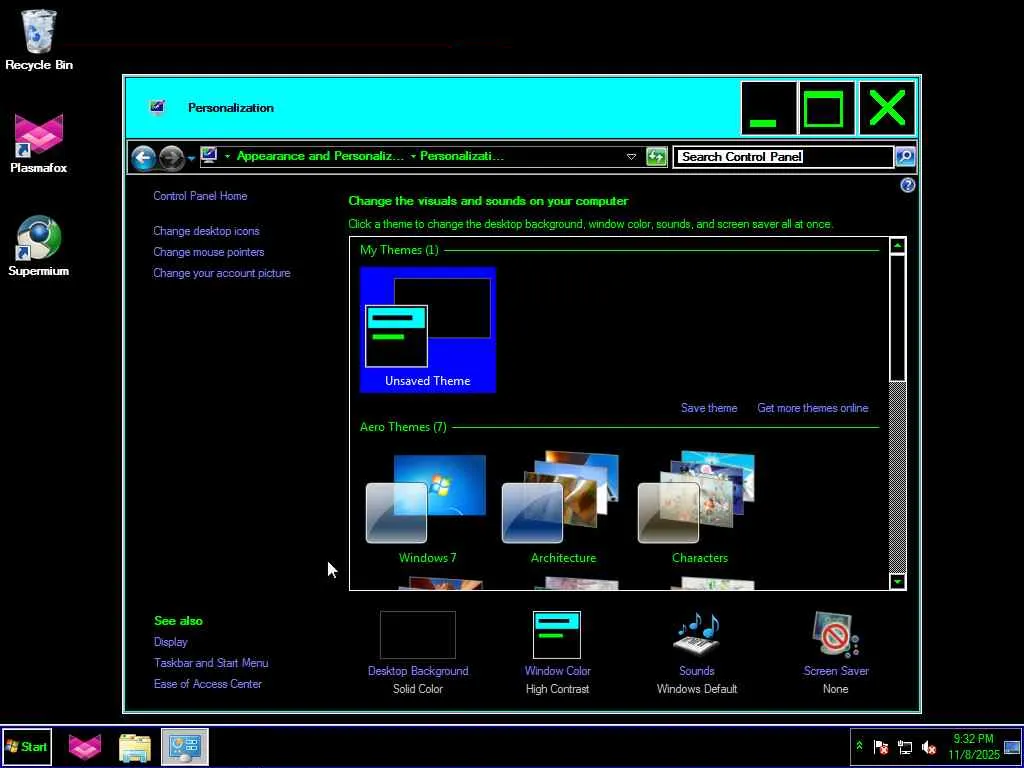Open Change desktop icons link

click(206, 231)
